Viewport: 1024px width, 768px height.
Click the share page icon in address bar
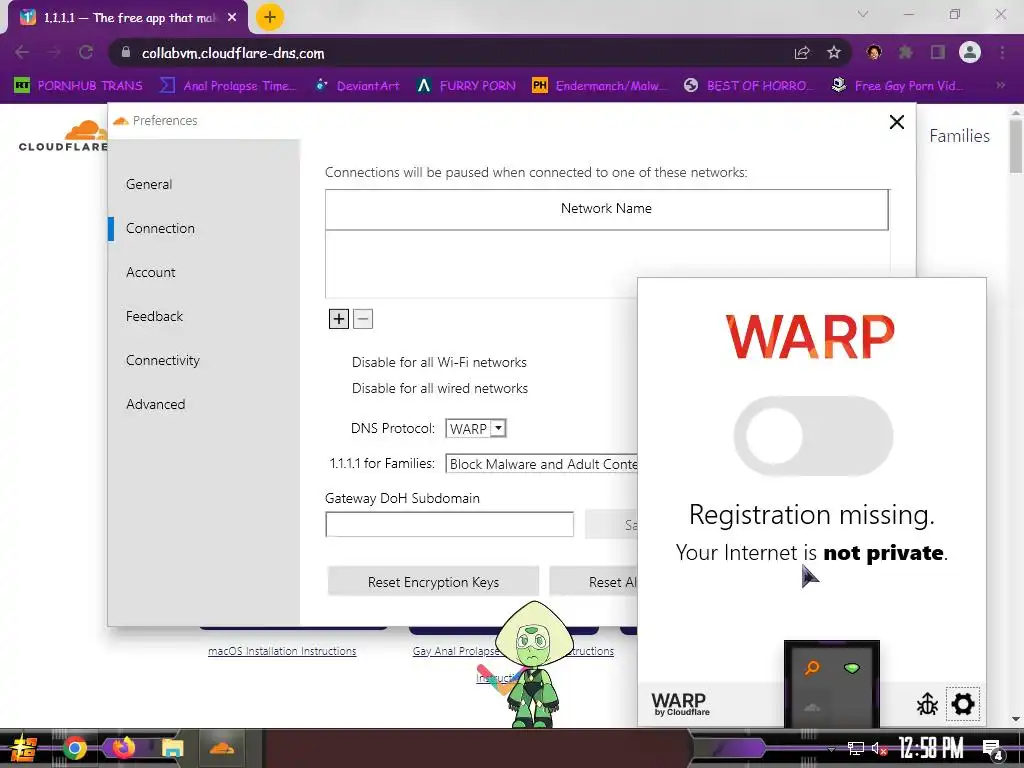tap(802, 53)
